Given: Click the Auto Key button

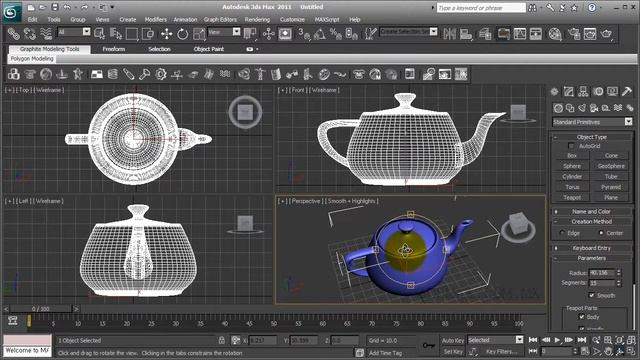Looking at the screenshot, I should tap(453, 340).
